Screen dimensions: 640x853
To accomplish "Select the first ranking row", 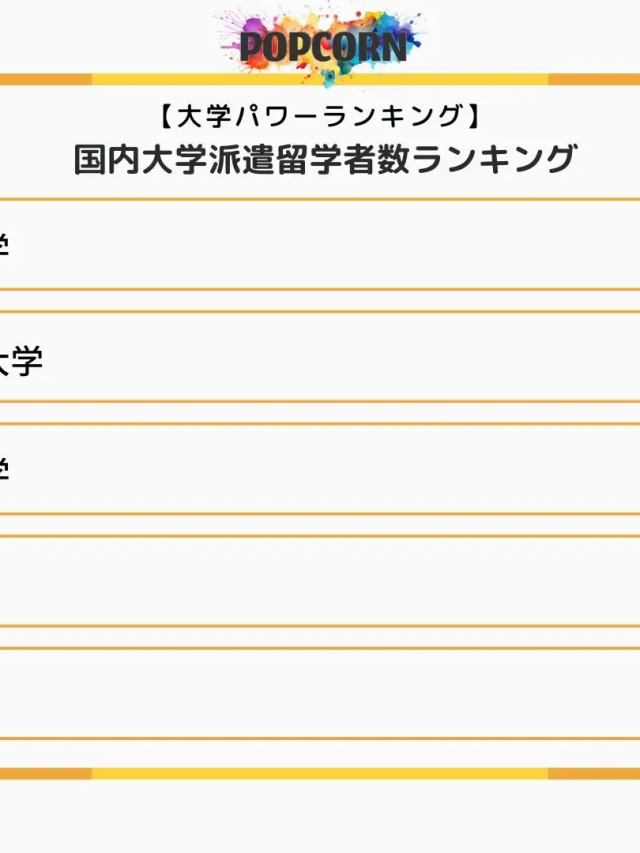I will 320,245.
